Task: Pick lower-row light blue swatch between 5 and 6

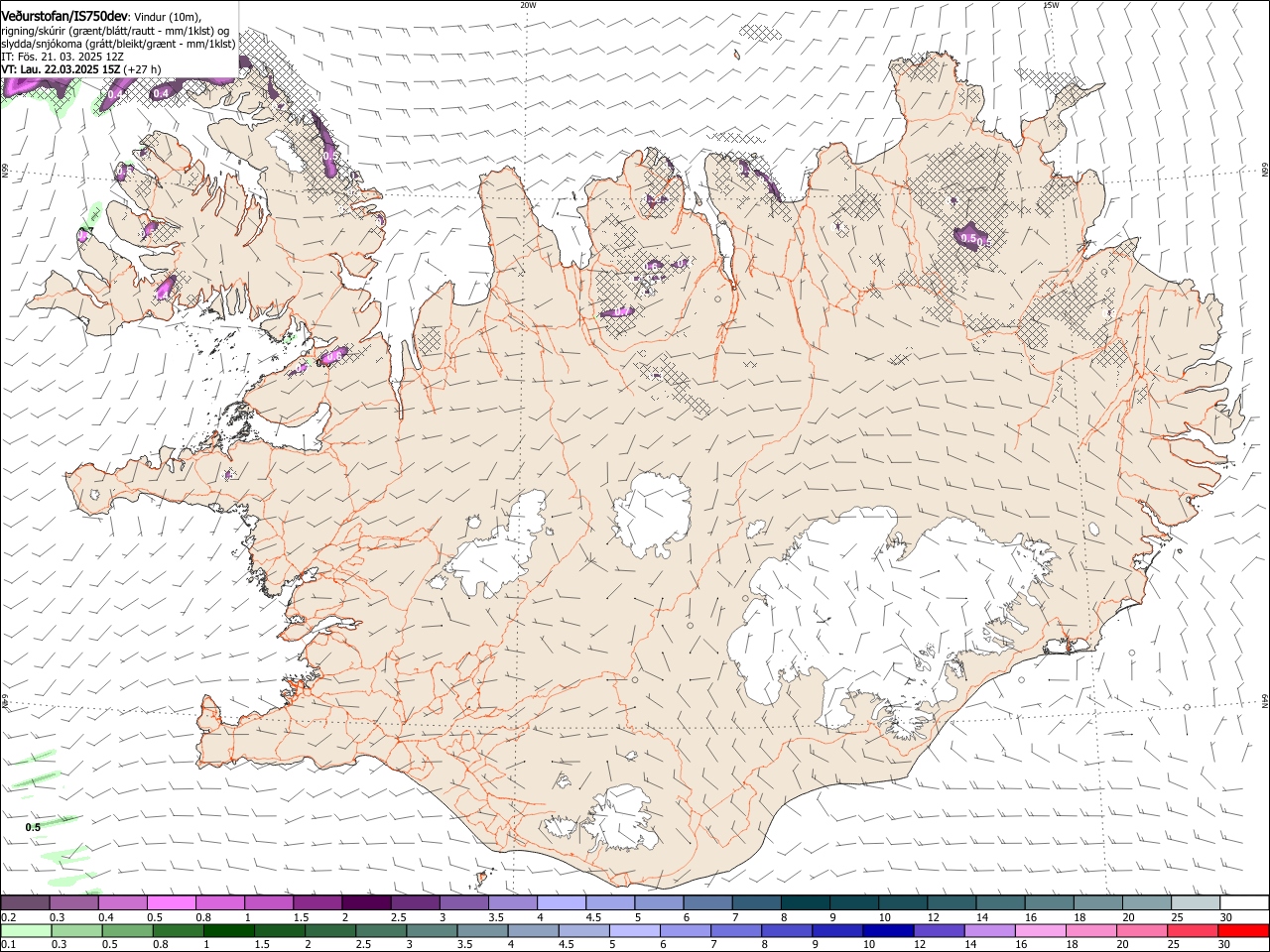Action: pyautogui.click(x=635, y=930)
